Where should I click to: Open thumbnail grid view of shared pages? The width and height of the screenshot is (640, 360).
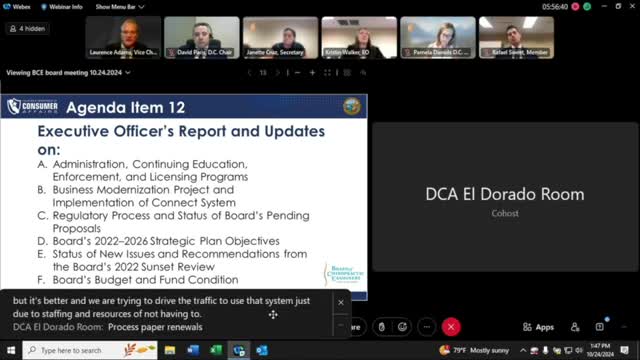point(347,73)
